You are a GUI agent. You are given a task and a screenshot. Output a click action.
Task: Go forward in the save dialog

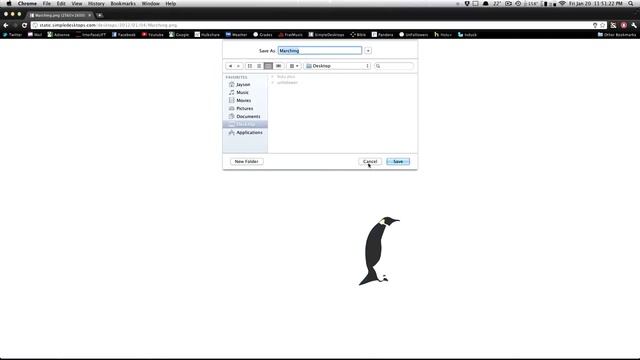[x=238, y=66]
